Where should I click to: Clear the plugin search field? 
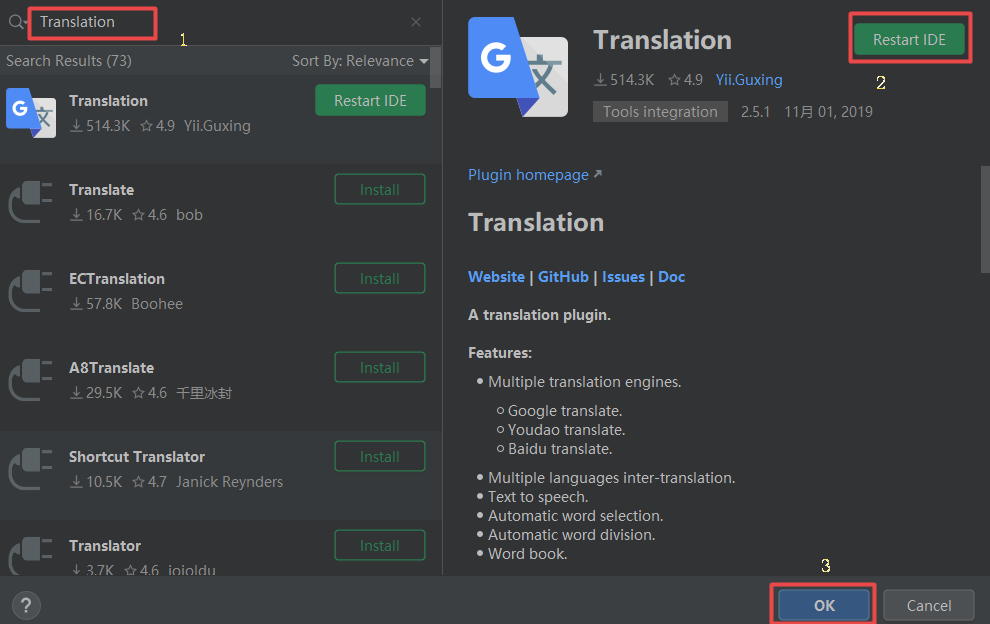coord(415,22)
